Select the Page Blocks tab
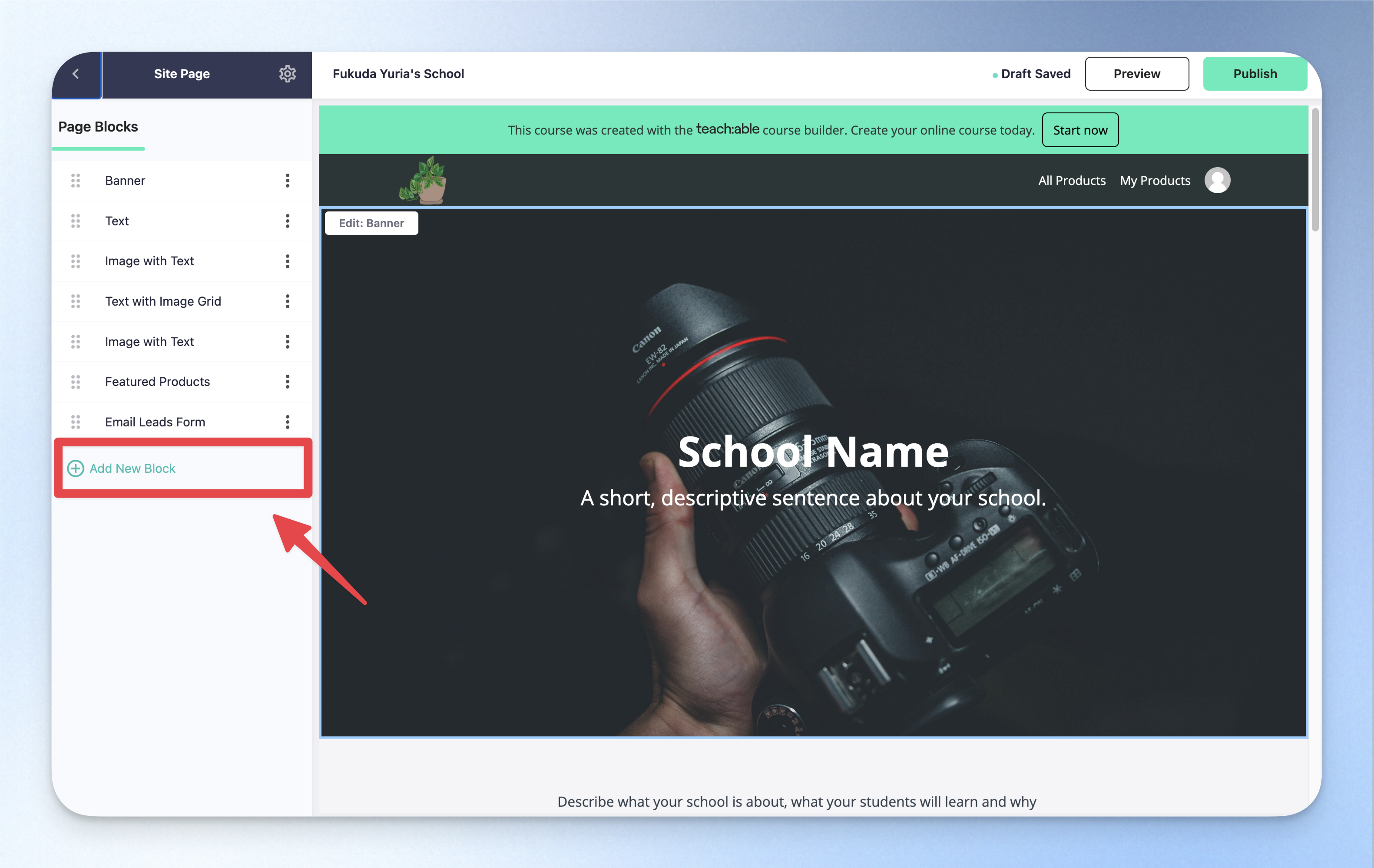1374x868 pixels. pos(98,127)
